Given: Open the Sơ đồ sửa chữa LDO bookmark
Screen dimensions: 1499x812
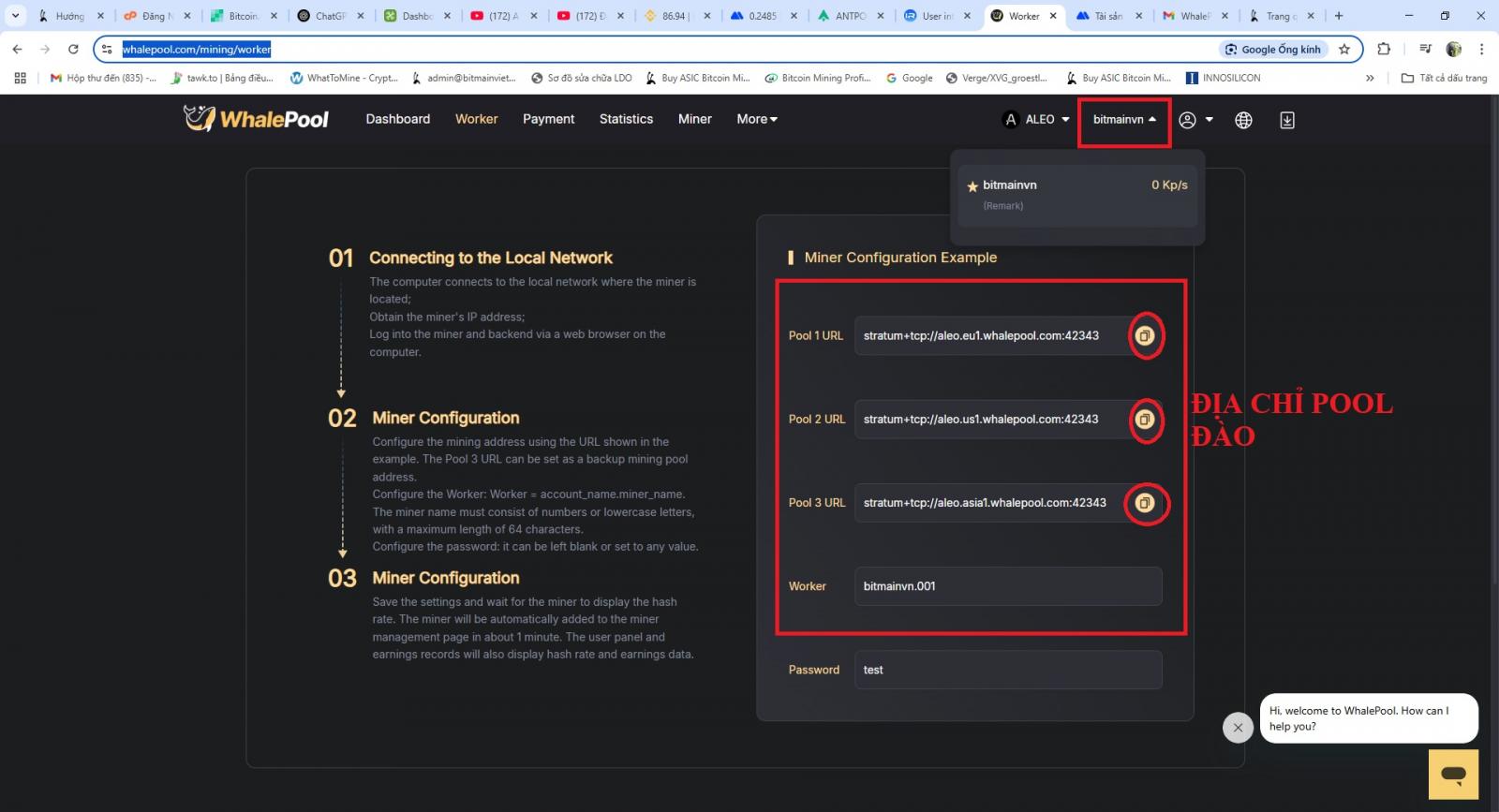Looking at the screenshot, I should coord(582,78).
